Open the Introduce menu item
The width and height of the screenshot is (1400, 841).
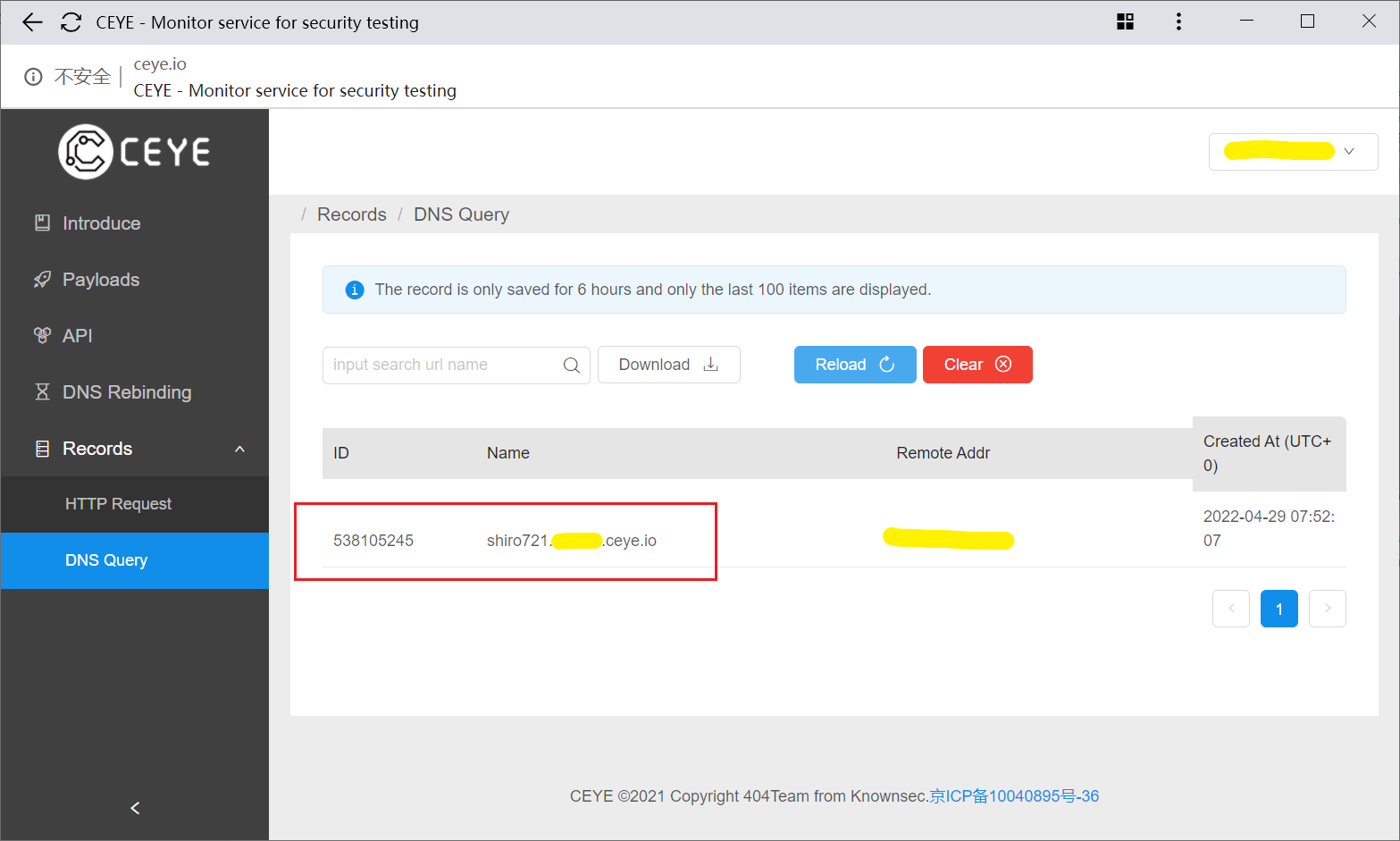[x=135, y=223]
